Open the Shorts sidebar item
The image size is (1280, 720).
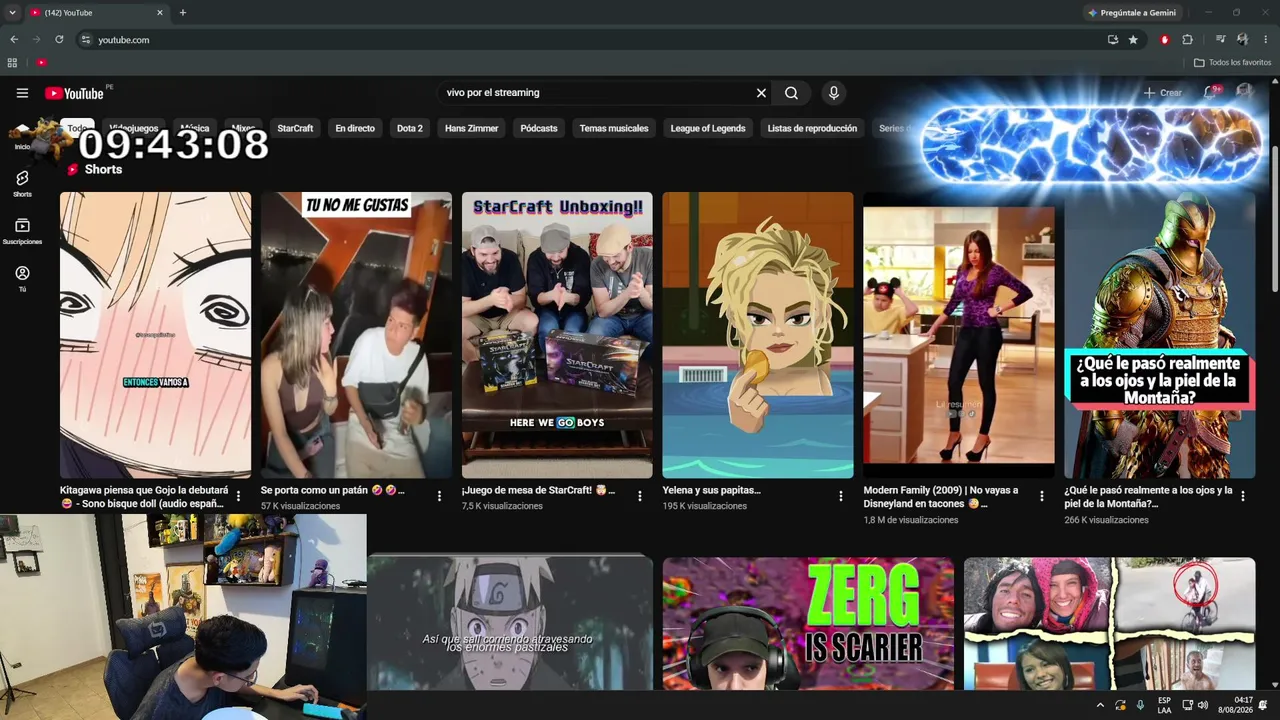[22, 182]
